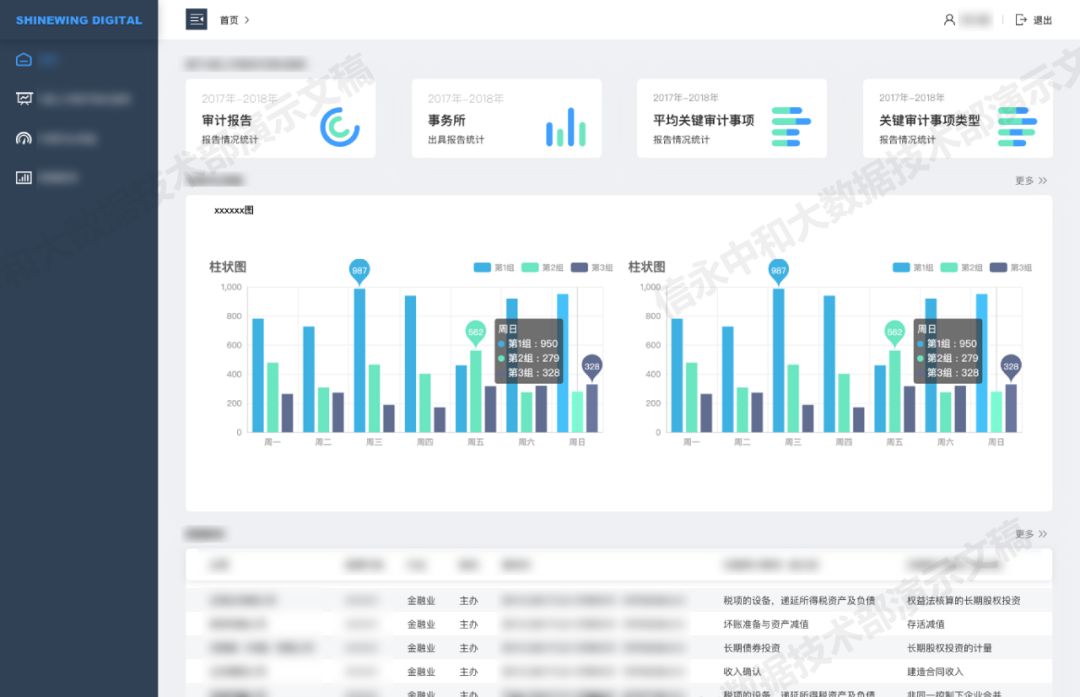
Task: Toggle 第1组 legend in the right chart
Action: [x=913, y=267]
